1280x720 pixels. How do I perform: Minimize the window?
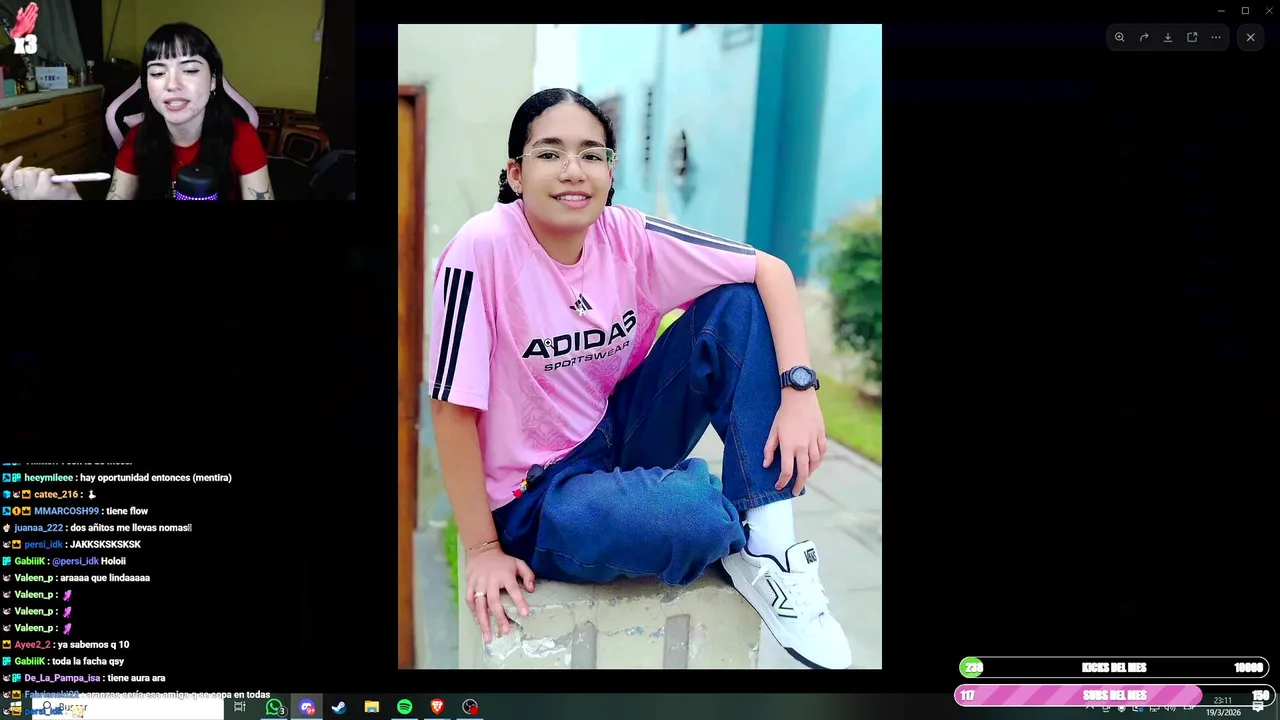(1221, 10)
